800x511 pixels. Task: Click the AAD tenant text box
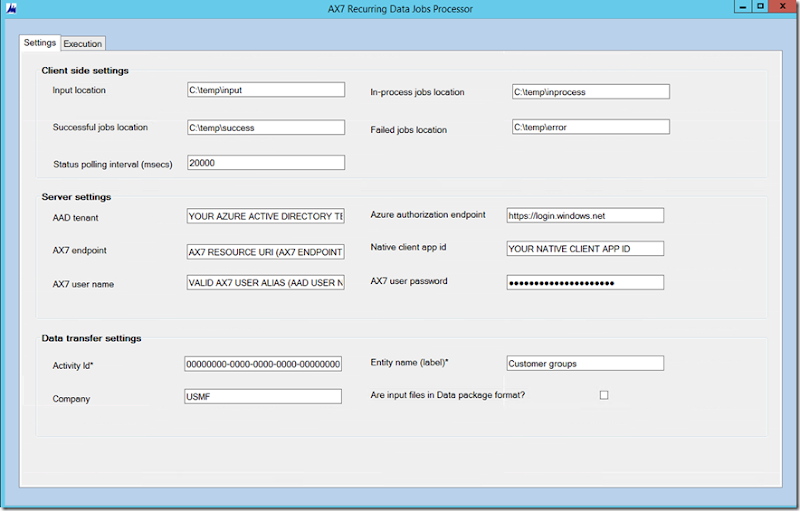click(266, 216)
